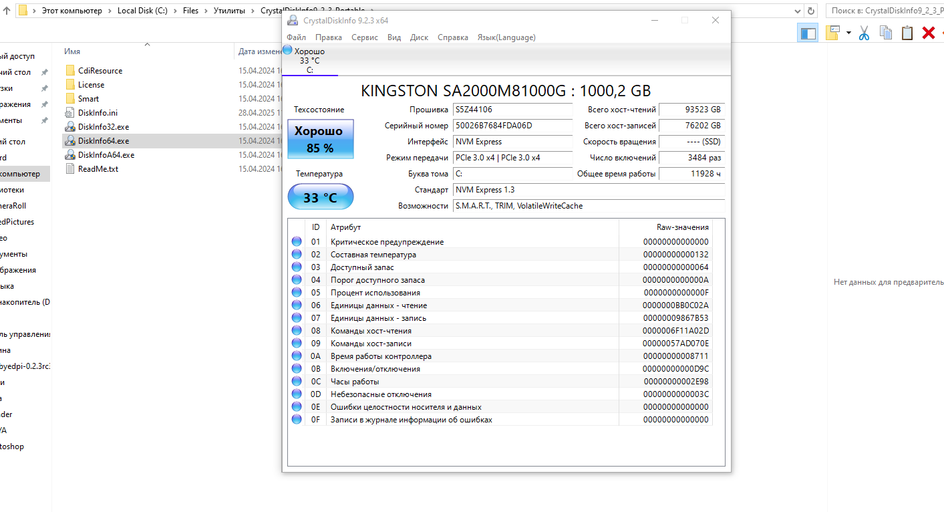The width and height of the screenshot is (944, 512).
Task: Open the Правка menu
Action: click(x=328, y=37)
